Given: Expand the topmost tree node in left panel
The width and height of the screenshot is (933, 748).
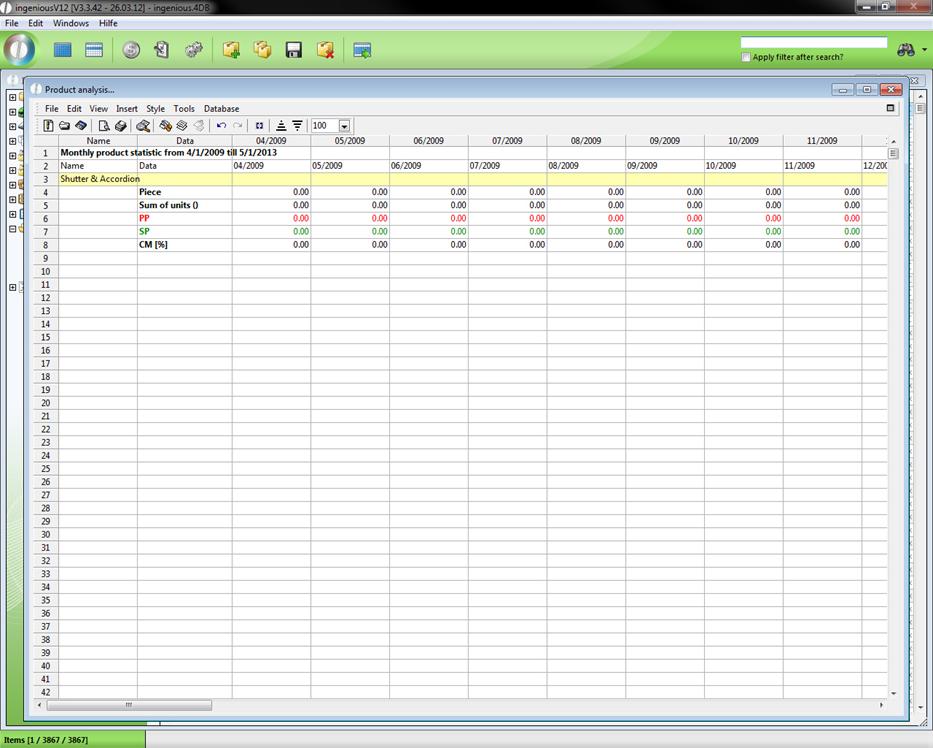Looking at the screenshot, I should (x=12, y=97).
